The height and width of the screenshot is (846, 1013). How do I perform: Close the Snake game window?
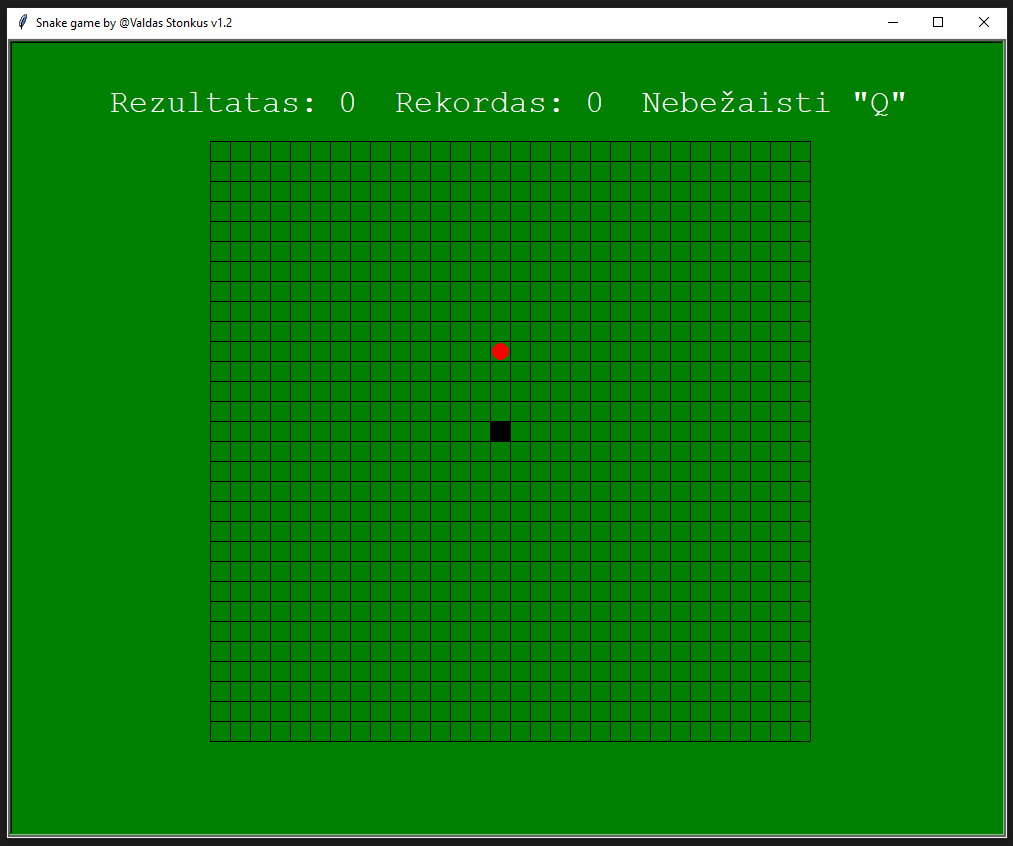tap(984, 22)
